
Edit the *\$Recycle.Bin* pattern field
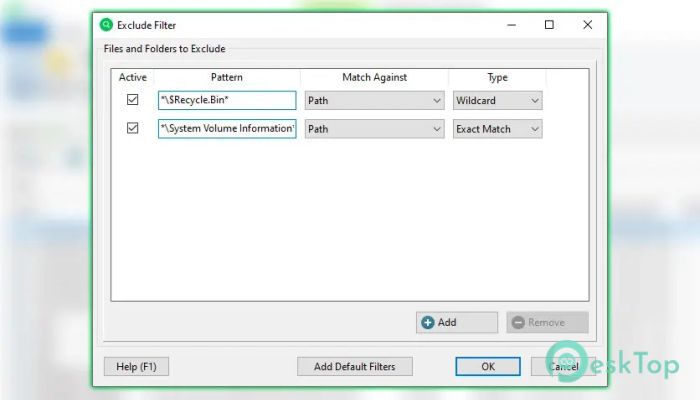click(227, 100)
